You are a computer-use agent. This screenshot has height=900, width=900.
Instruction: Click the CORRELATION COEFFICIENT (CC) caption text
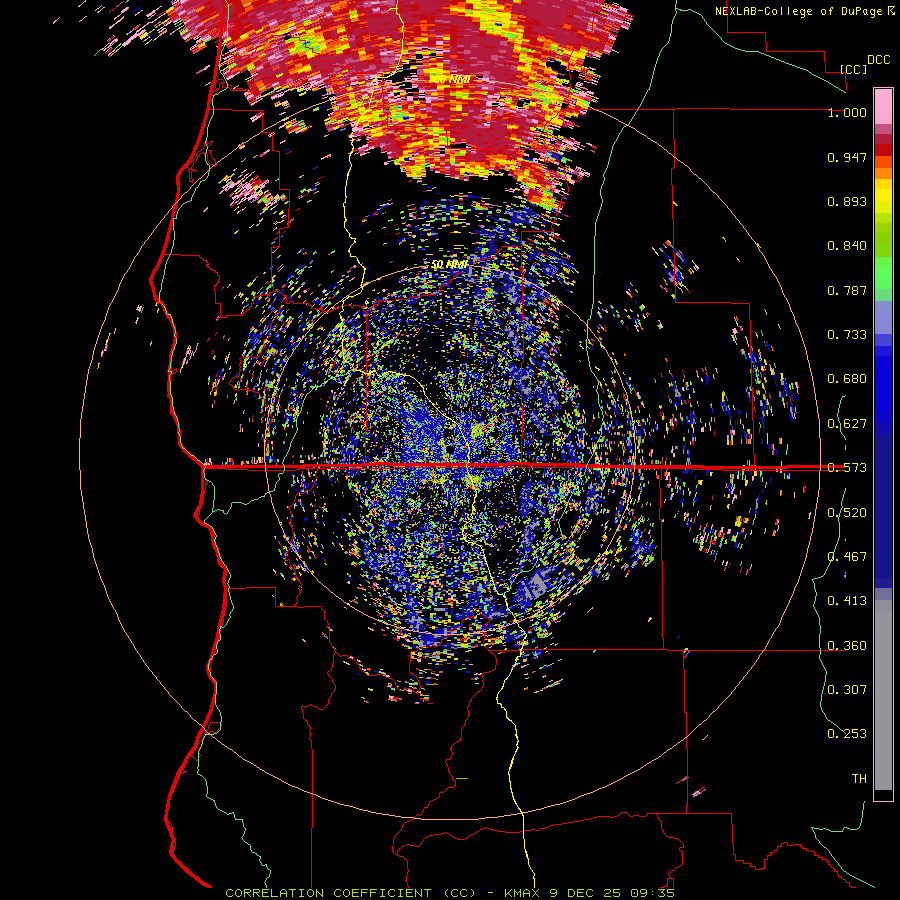point(350,893)
